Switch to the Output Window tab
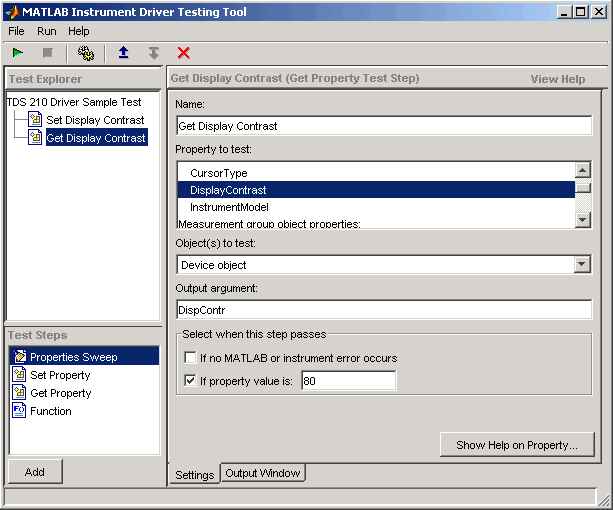Image resolution: width=613 pixels, height=510 pixels. [263, 473]
